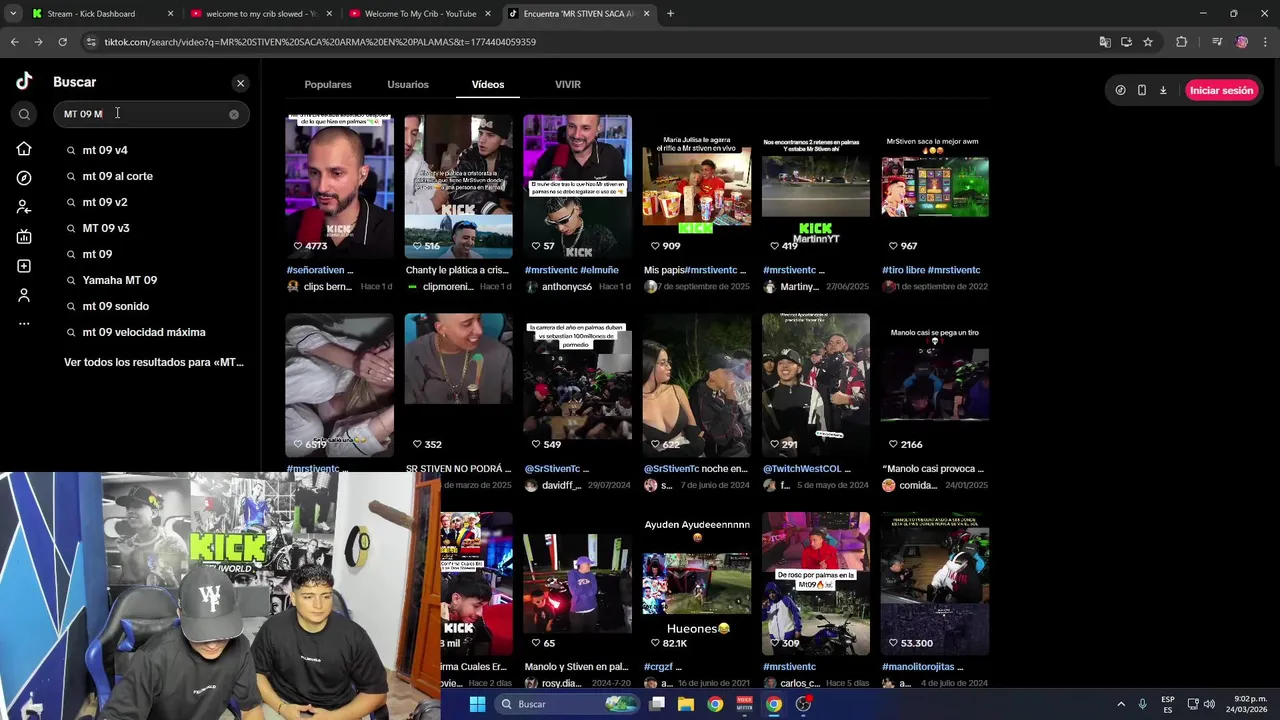Open the three-dots More icon in sidebar
The image size is (1280, 720).
pos(24,323)
